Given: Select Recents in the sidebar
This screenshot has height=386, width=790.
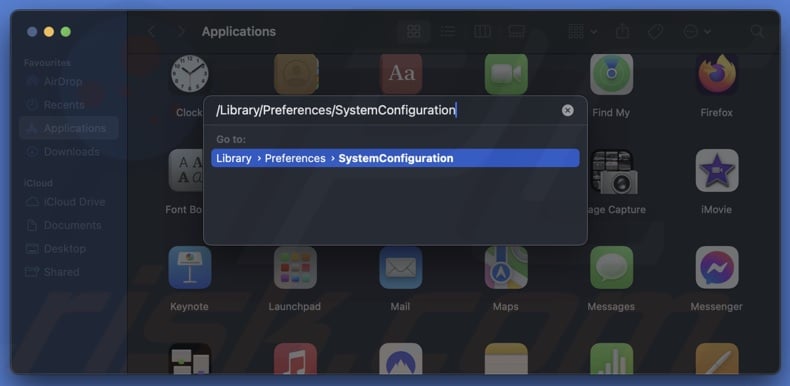Looking at the screenshot, I should coord(69,105).
